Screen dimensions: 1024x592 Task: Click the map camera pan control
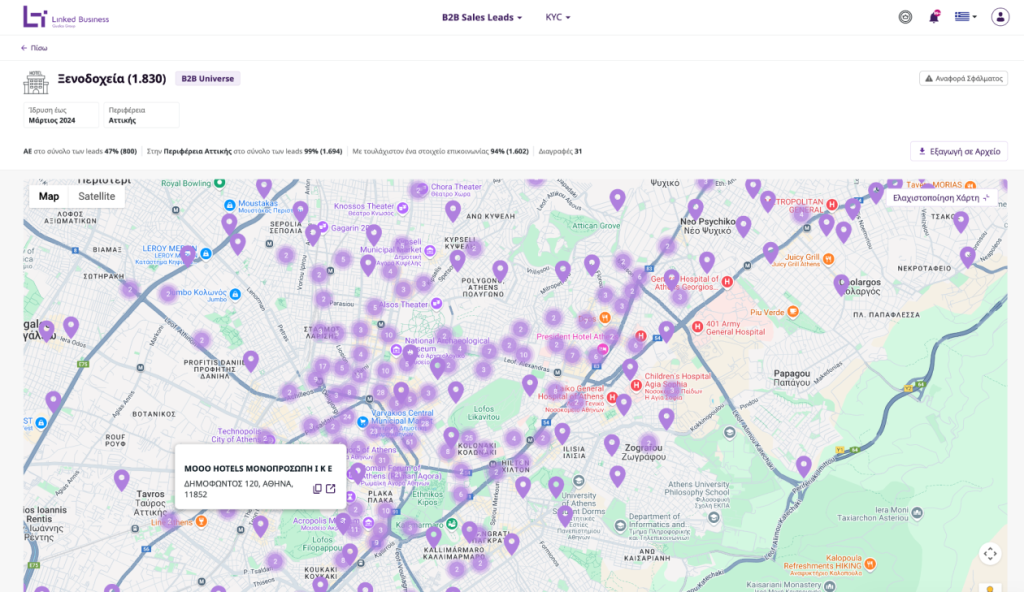990,553
